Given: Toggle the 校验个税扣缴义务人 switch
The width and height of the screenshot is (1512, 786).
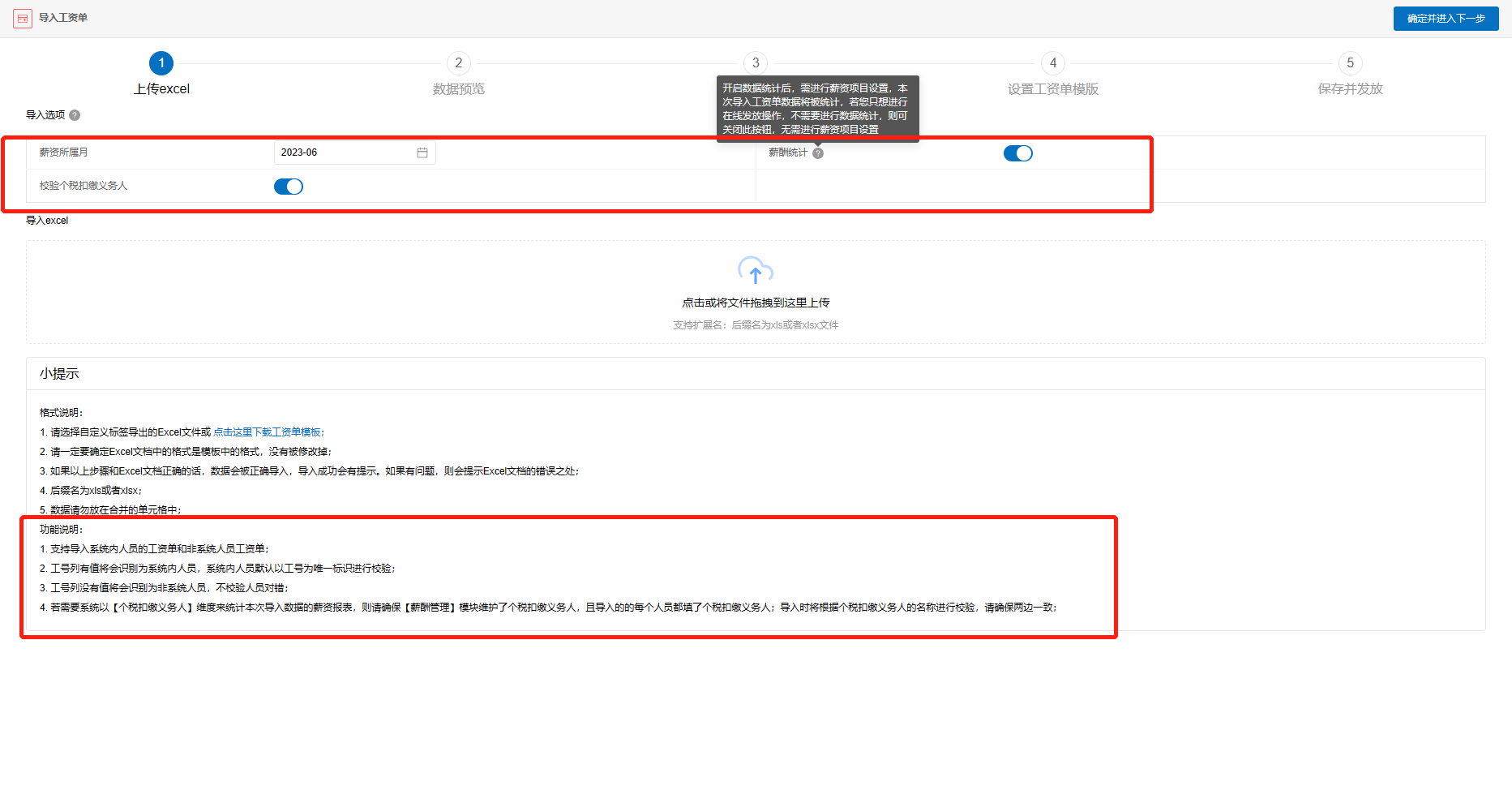Looking at the screenshot, I should click(289, 187).
